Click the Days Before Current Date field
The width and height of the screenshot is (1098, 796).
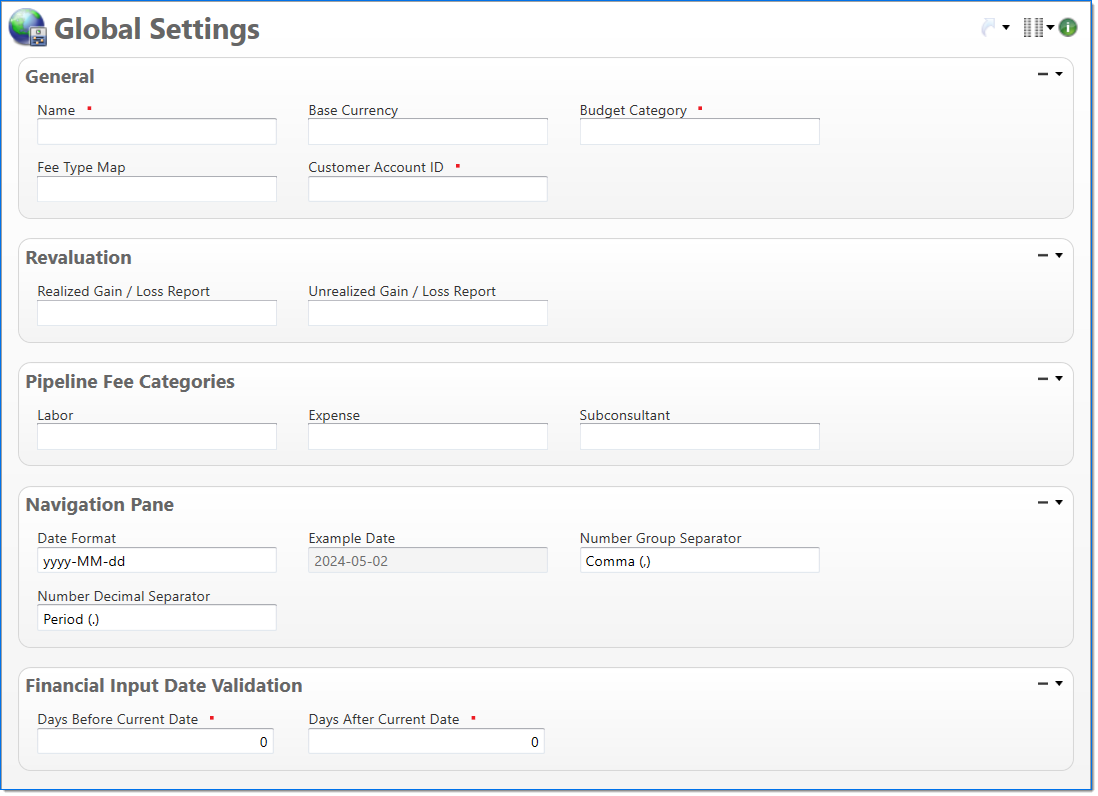pyautogui.click(x=155, y=742)
